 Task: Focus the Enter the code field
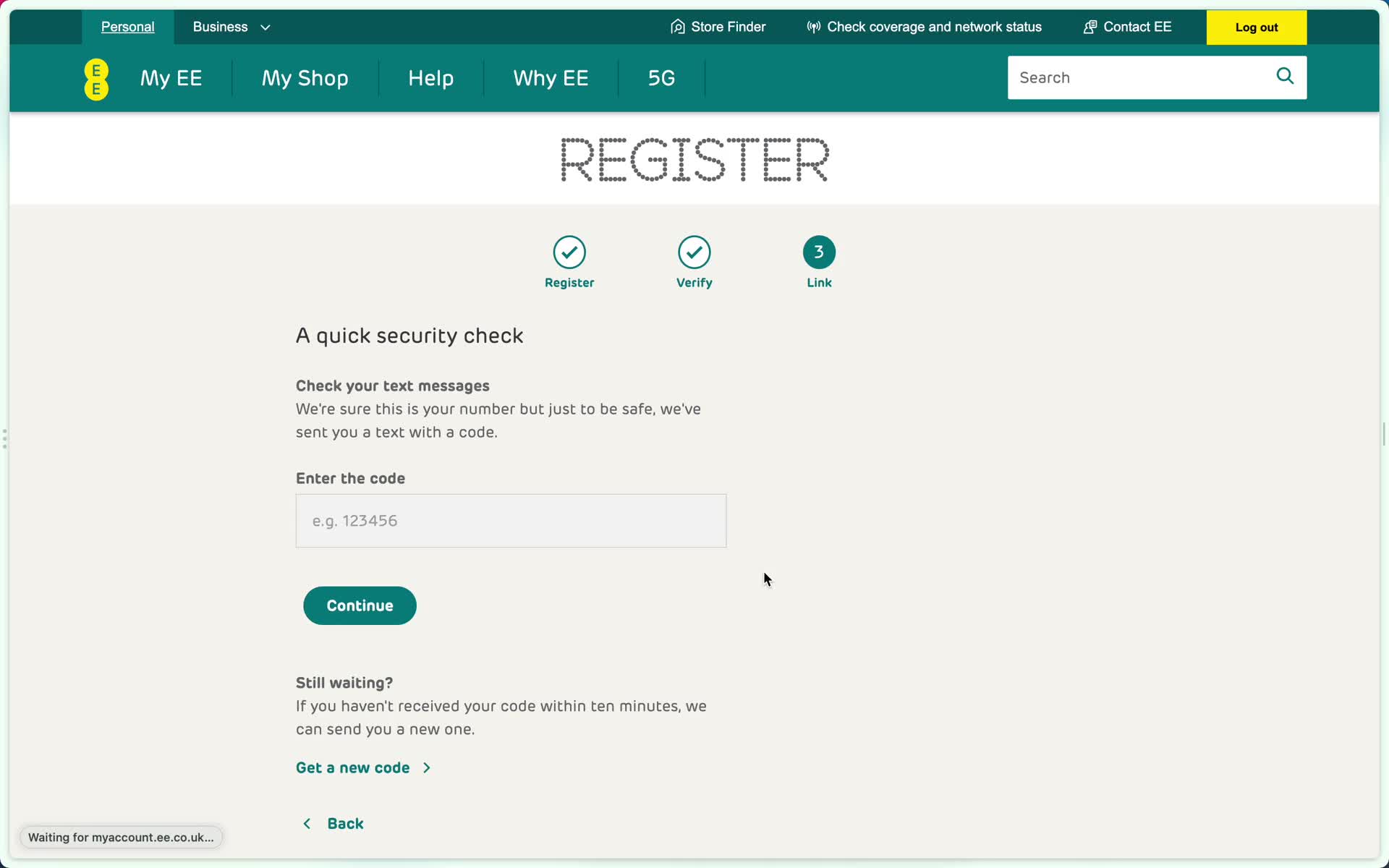pos(511,521)
